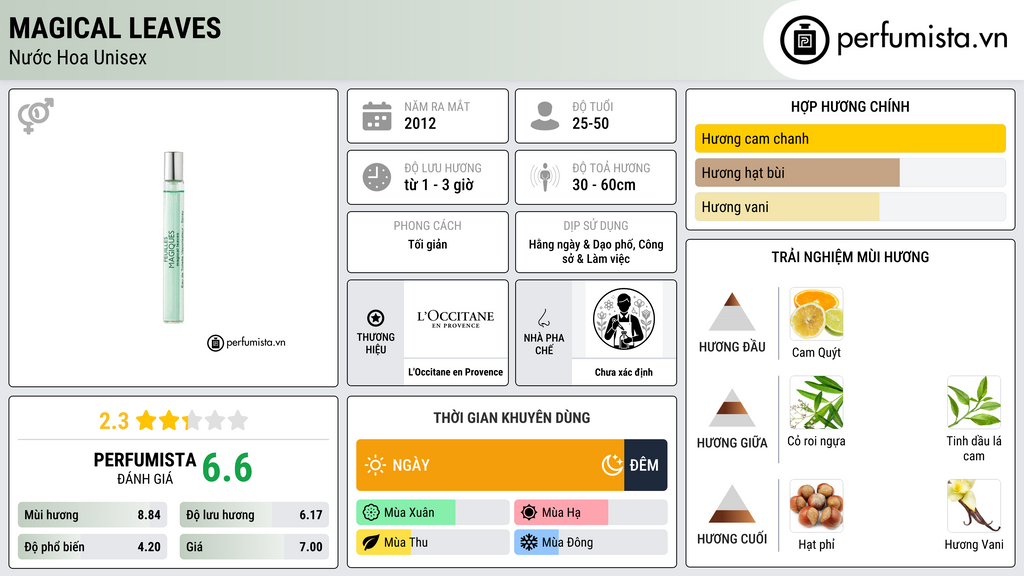Click the Tối giản style value
The image size is (1024, 576).
coord(428,244)
